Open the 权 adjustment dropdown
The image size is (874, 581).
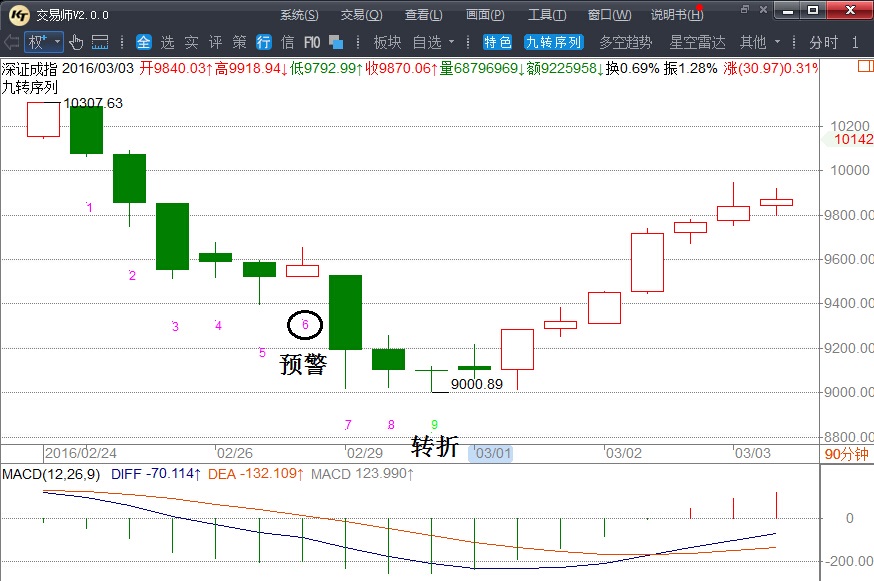(44, 42)
